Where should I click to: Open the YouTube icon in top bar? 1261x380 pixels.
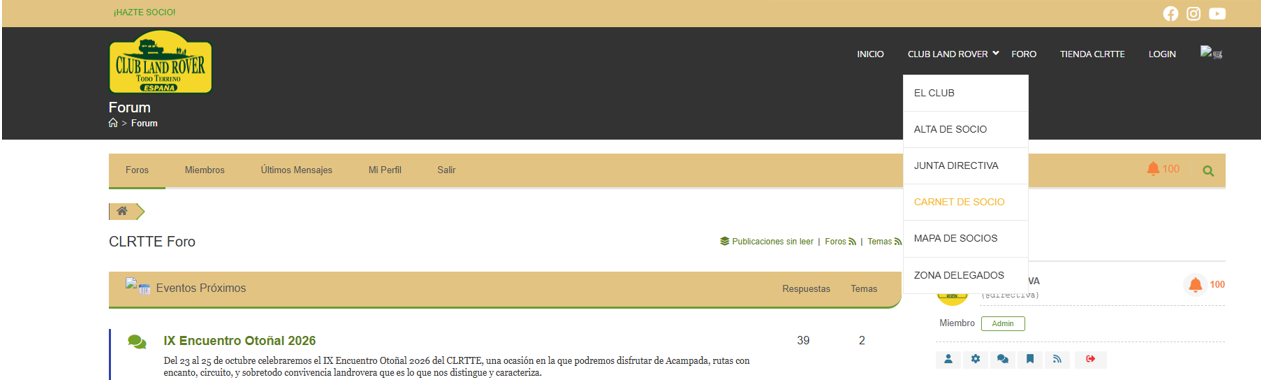1217,14
